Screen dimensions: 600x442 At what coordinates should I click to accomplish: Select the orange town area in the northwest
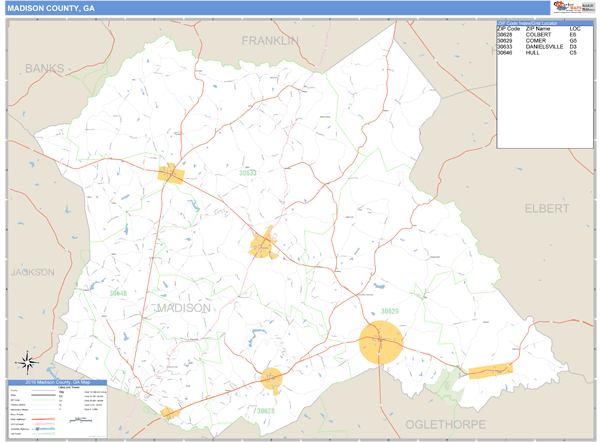[171, 174]
